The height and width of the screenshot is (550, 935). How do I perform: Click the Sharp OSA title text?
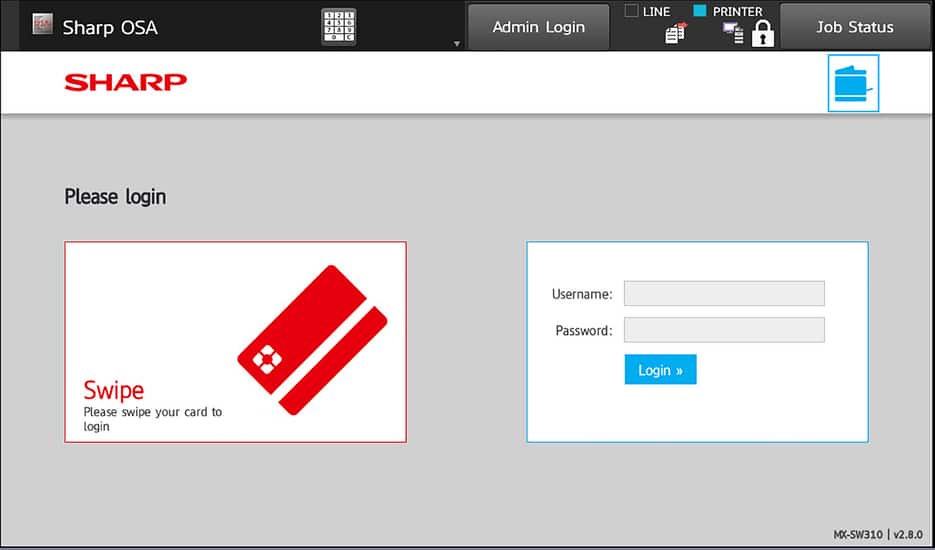tap(110, 27)
